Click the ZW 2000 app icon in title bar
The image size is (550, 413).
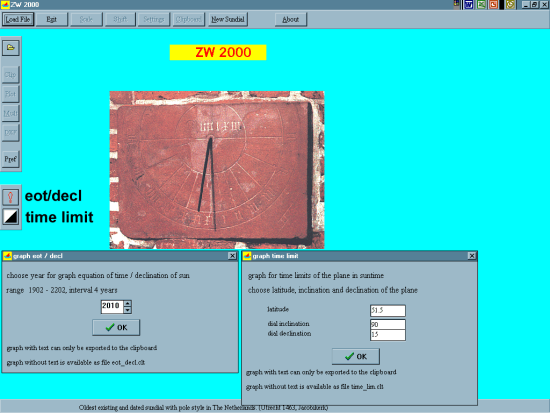point(5,5)
